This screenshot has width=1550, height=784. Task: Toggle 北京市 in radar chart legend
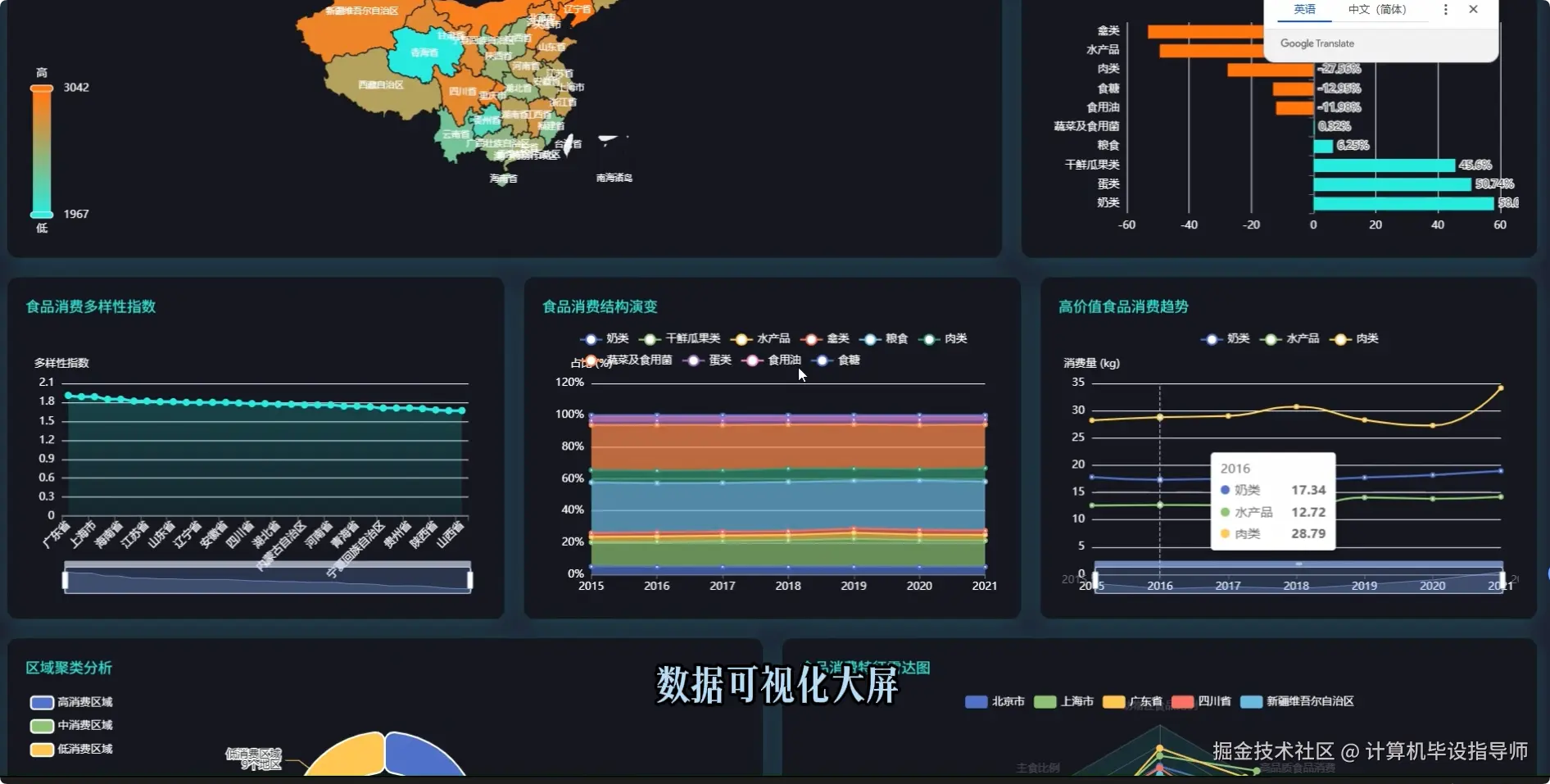point(995,701)
